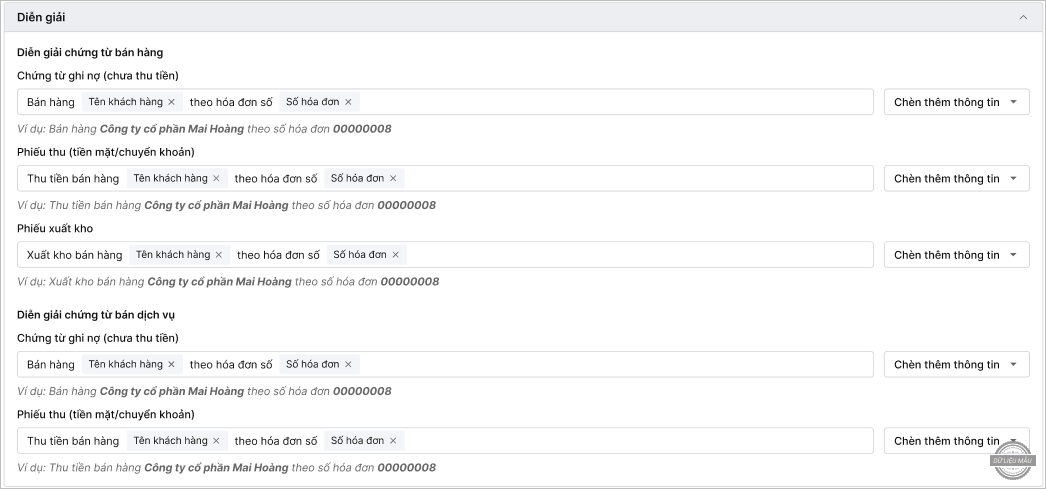Open 'Chèn thêm thông tin' dropdown for service Chứng từ ghi nợ
The height and width of the screenshot is (489, 1046).
click(956, 364)
